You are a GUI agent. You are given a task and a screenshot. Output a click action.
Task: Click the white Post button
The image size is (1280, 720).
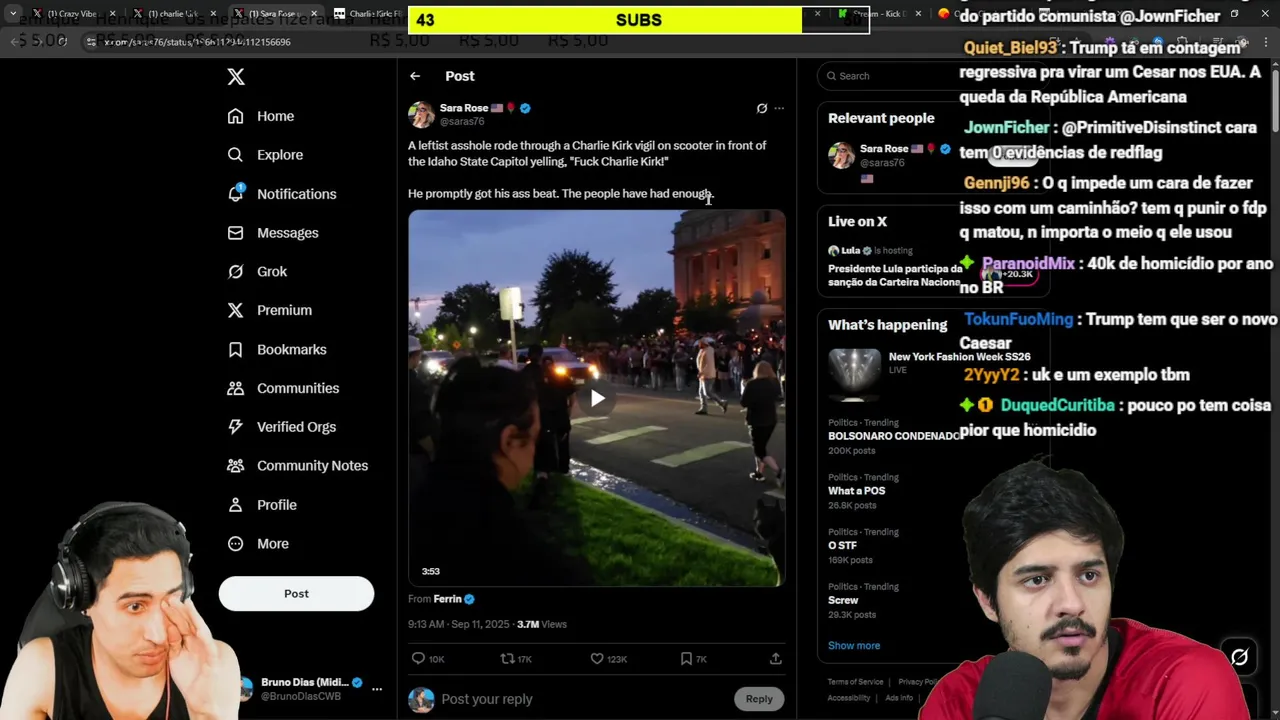click(x=296, y=593)
